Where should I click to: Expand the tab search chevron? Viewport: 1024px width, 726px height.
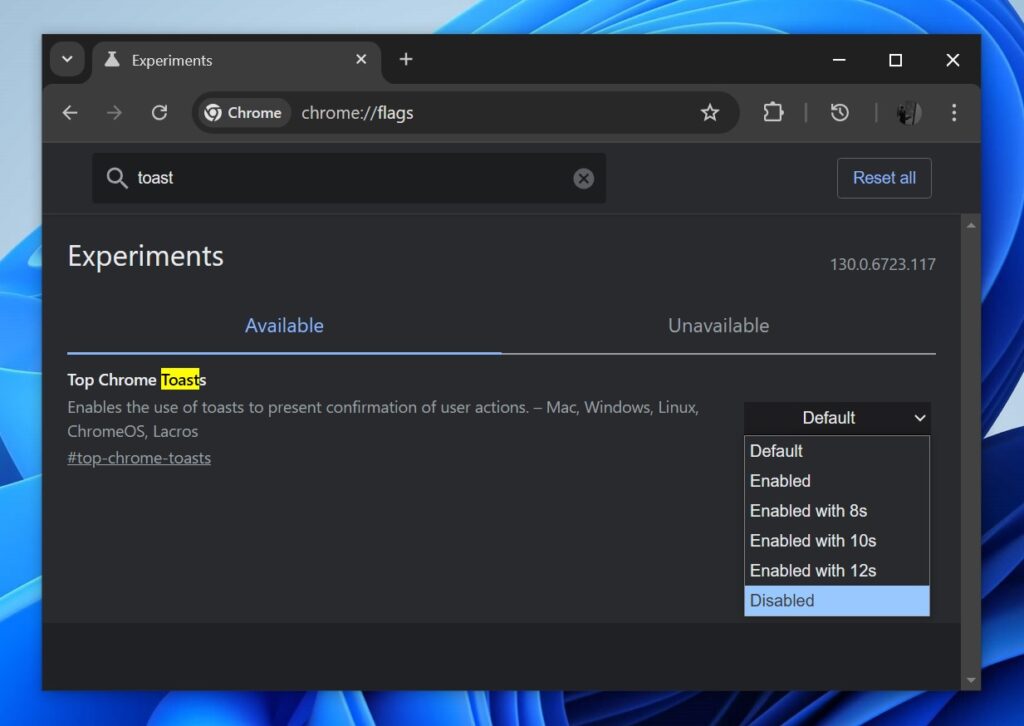point(67,59)
